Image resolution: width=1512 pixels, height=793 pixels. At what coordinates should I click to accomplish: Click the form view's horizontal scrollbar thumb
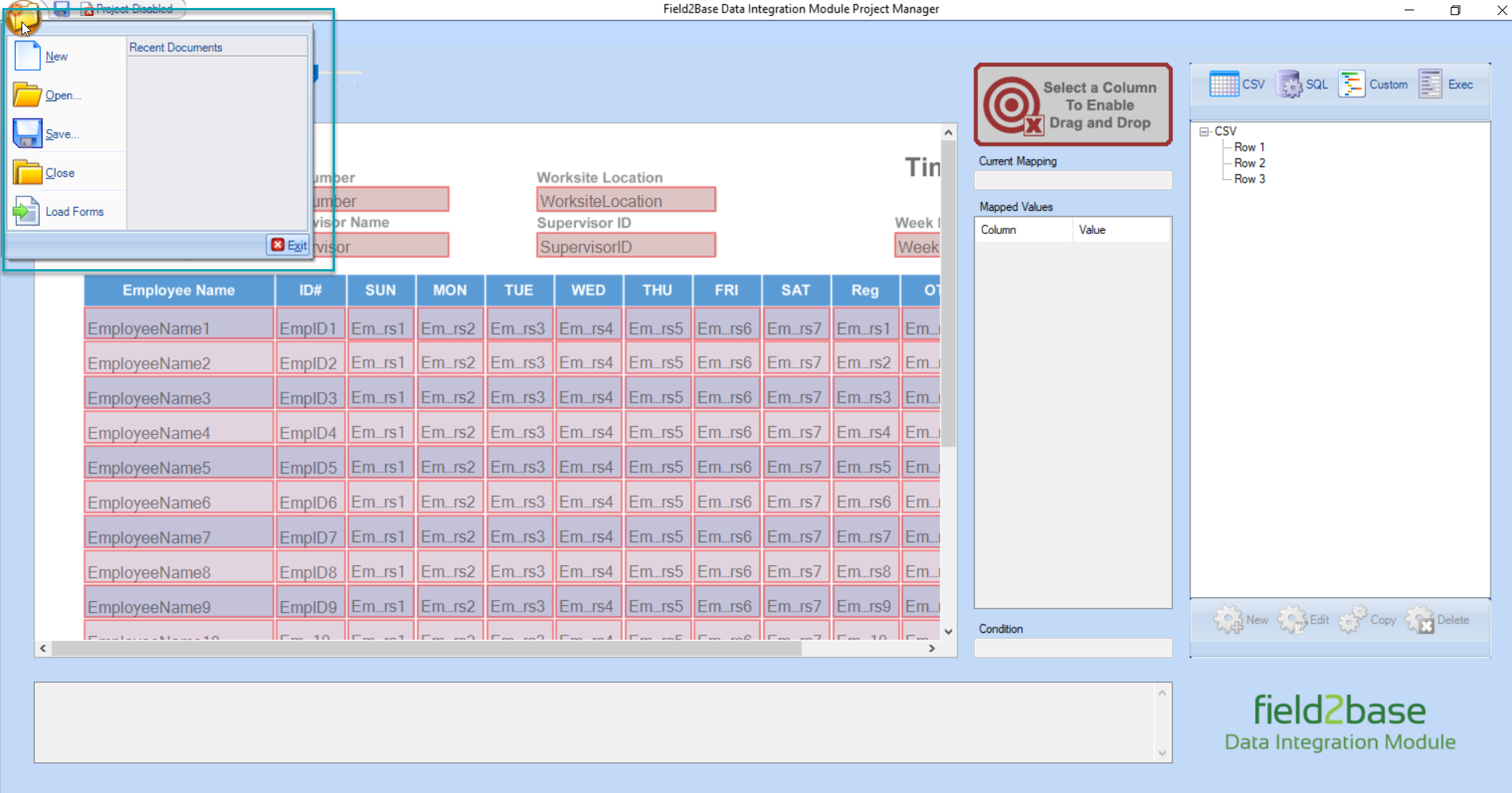pos(427,649)
